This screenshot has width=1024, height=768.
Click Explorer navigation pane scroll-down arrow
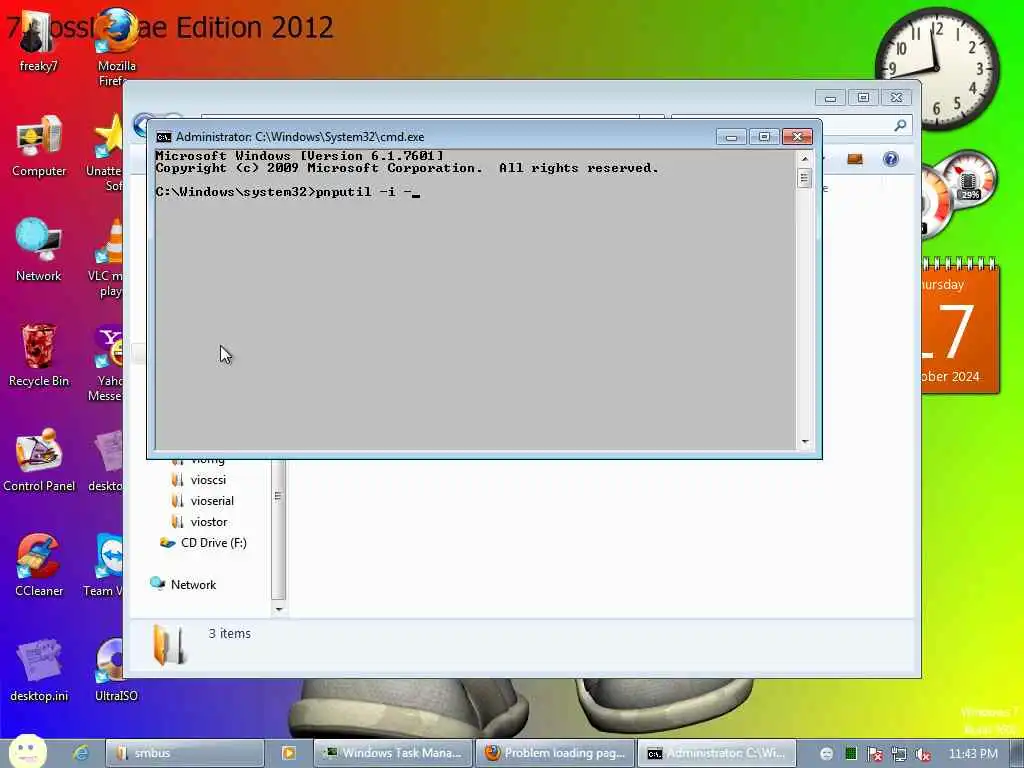[x=279, y=609]
